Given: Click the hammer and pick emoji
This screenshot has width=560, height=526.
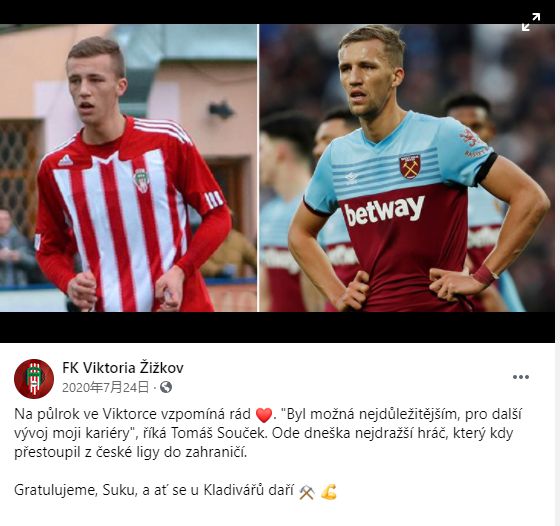Looking at the screenshot, I should click(x=307, y=492).
